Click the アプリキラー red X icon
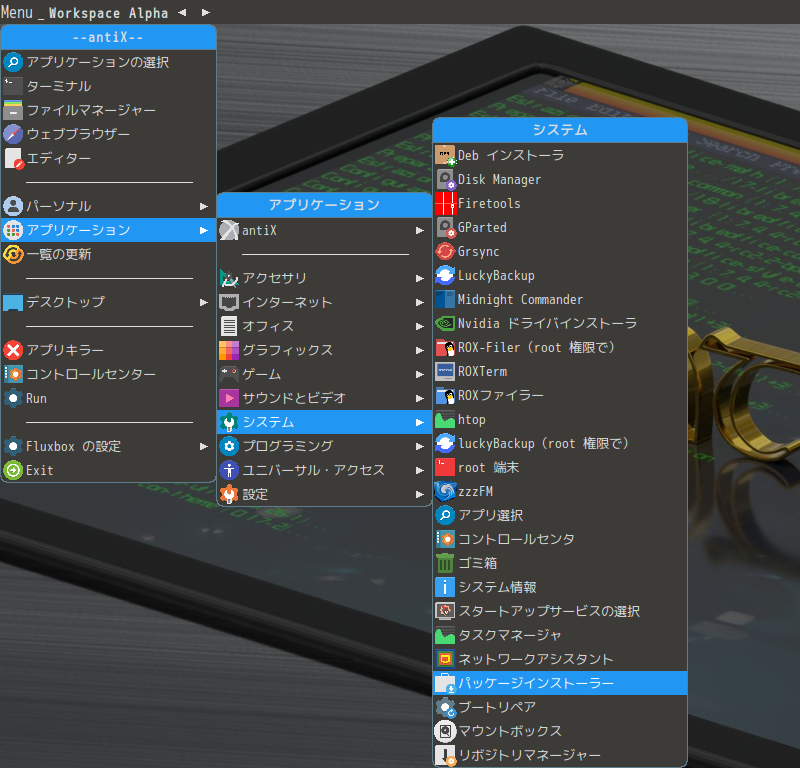This screenshot has height=768, width=800. pos(13,350)
